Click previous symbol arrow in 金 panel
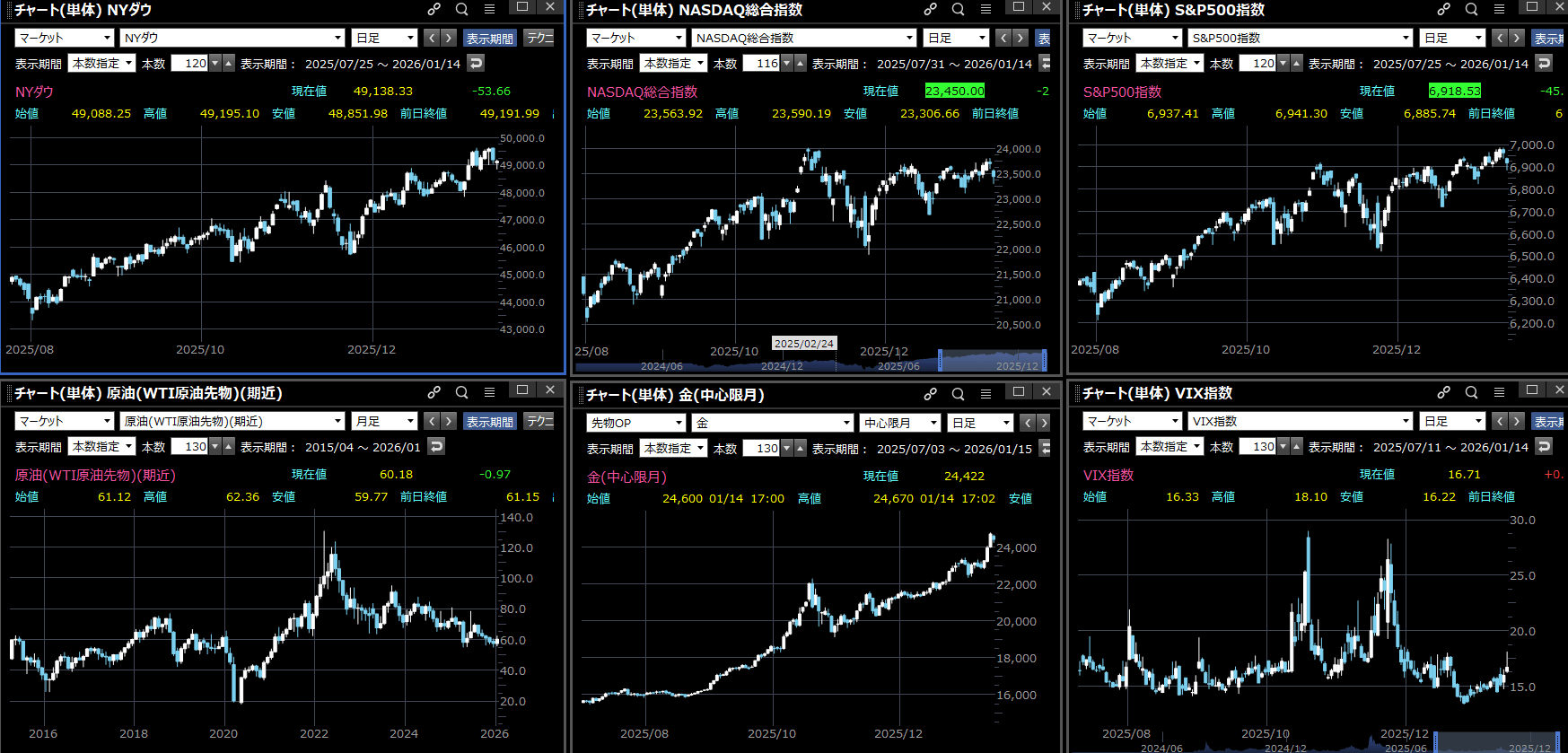Screen dimensions: 1568x753 tap(1029, 423)
